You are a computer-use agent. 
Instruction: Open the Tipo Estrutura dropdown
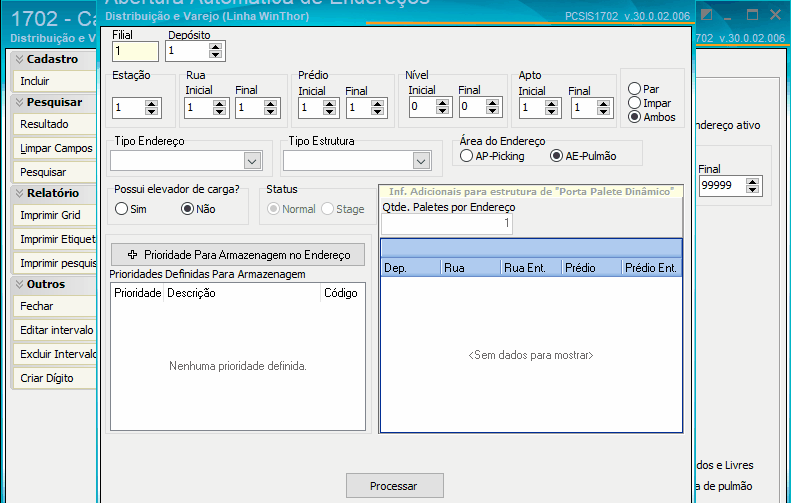pyautogui.click(x=421, y=161)
